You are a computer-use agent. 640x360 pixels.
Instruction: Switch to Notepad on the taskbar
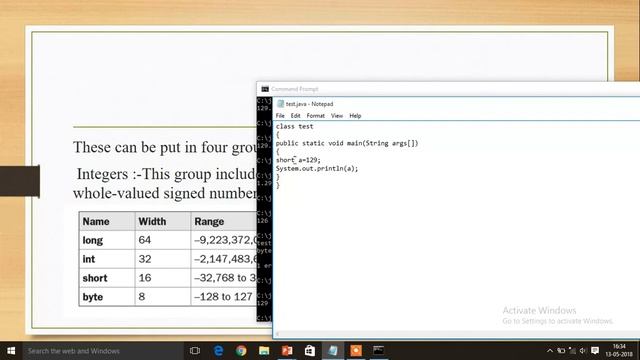[333, 351]
